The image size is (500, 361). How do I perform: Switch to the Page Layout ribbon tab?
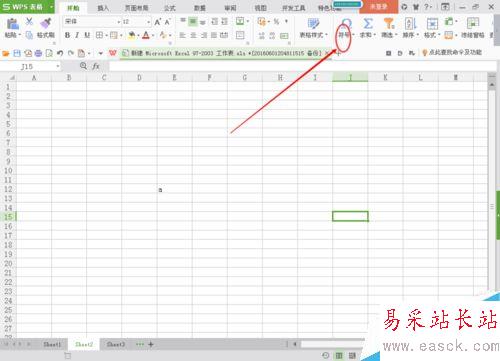(136, 8)
